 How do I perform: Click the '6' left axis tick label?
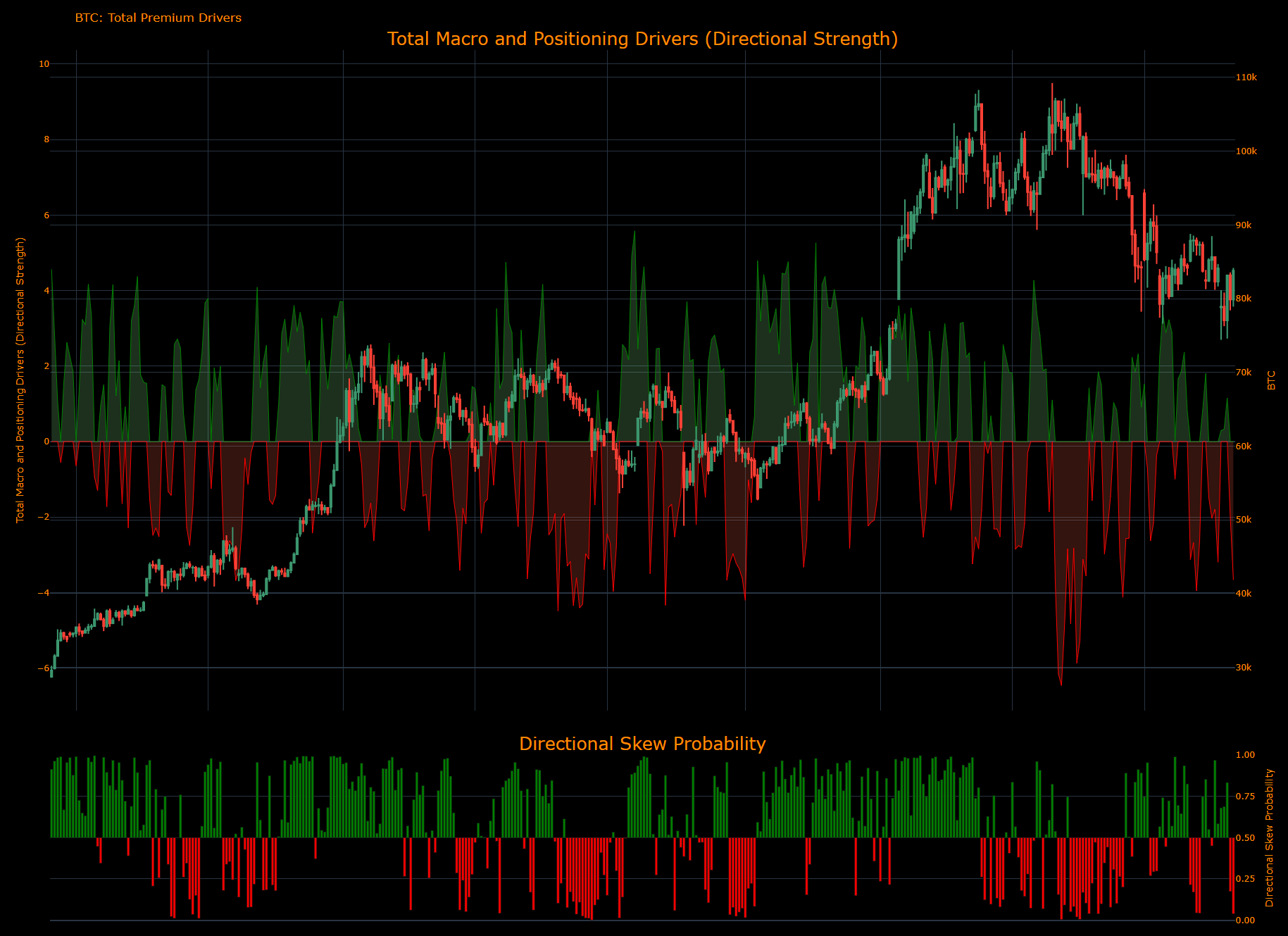[x=47, y=216]
